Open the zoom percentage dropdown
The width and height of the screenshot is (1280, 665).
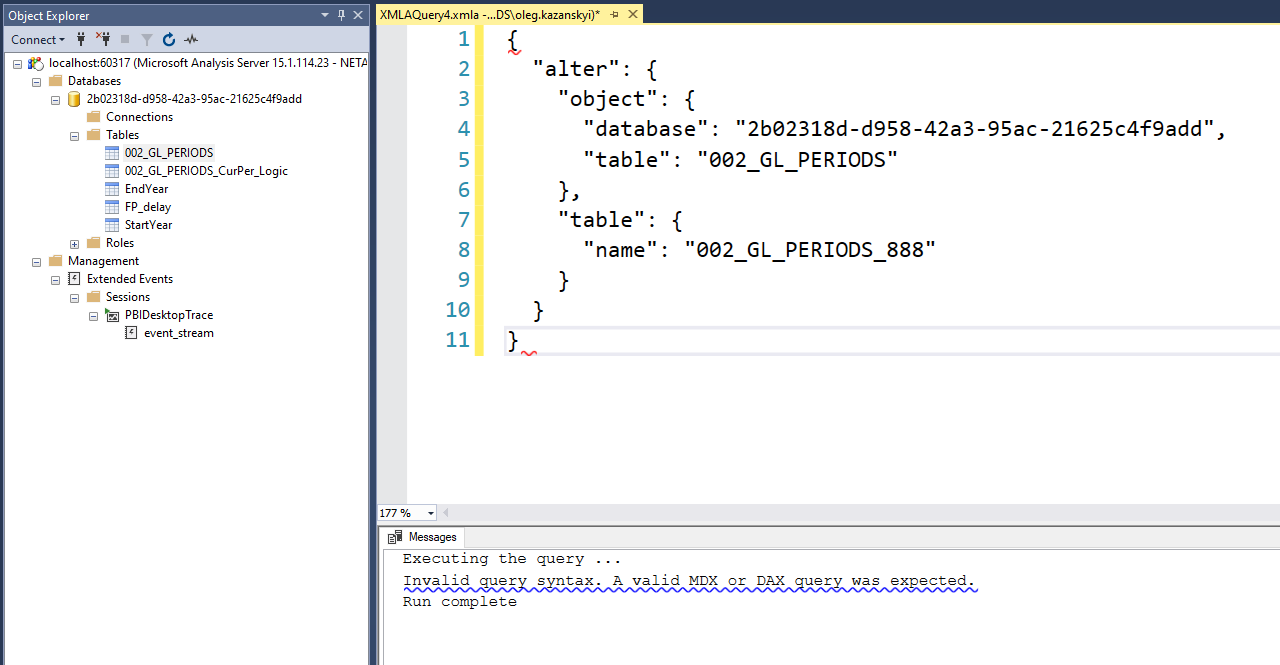[430, 512]
